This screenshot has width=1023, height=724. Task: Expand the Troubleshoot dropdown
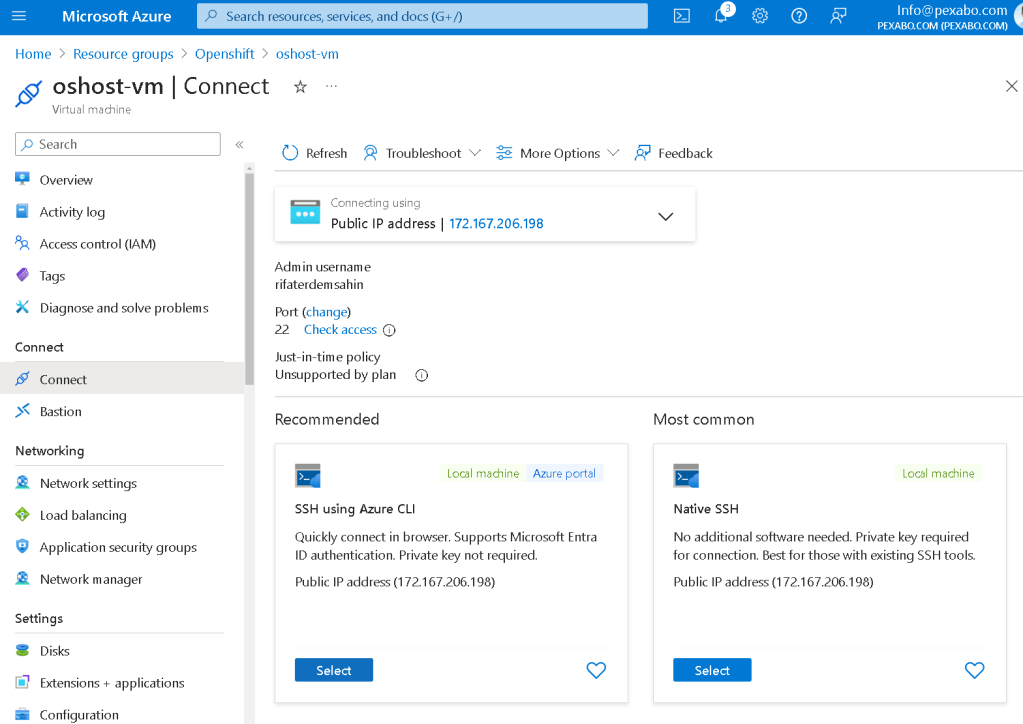tap(422, 153)
